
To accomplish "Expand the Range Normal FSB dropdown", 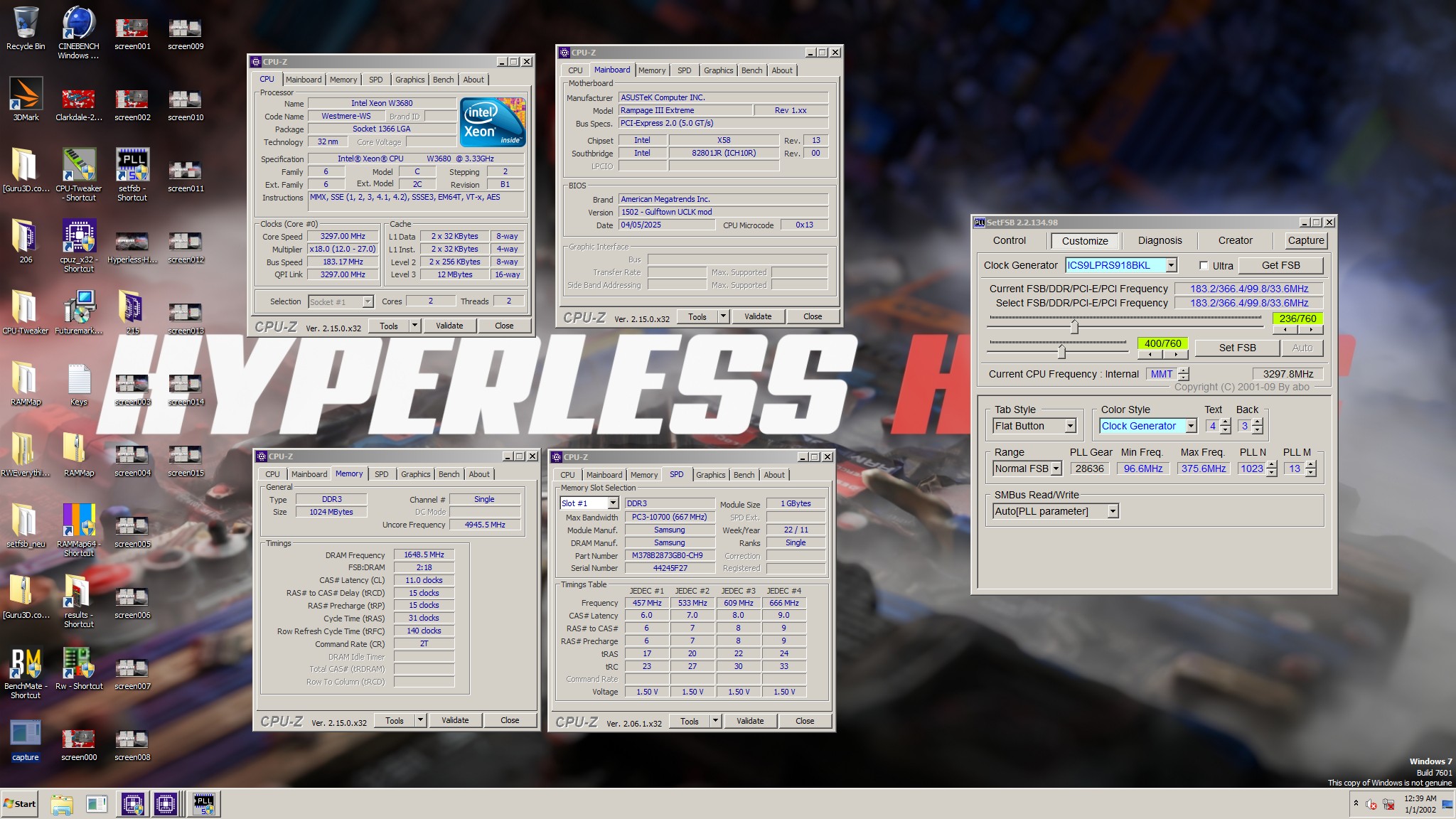I will coord(1056,469).
